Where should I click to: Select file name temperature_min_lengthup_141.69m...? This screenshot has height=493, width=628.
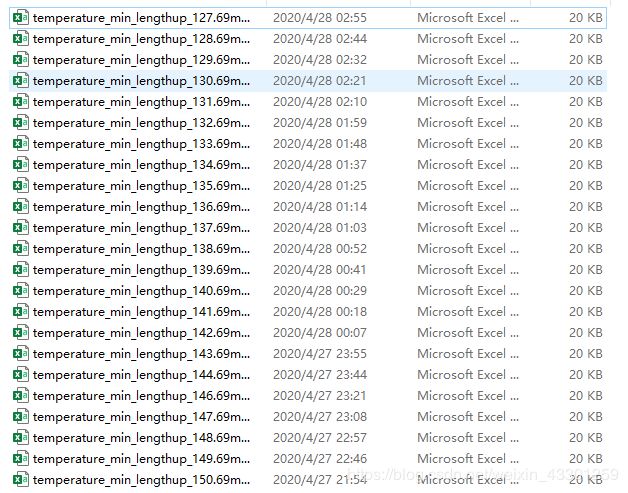(141, 312)
